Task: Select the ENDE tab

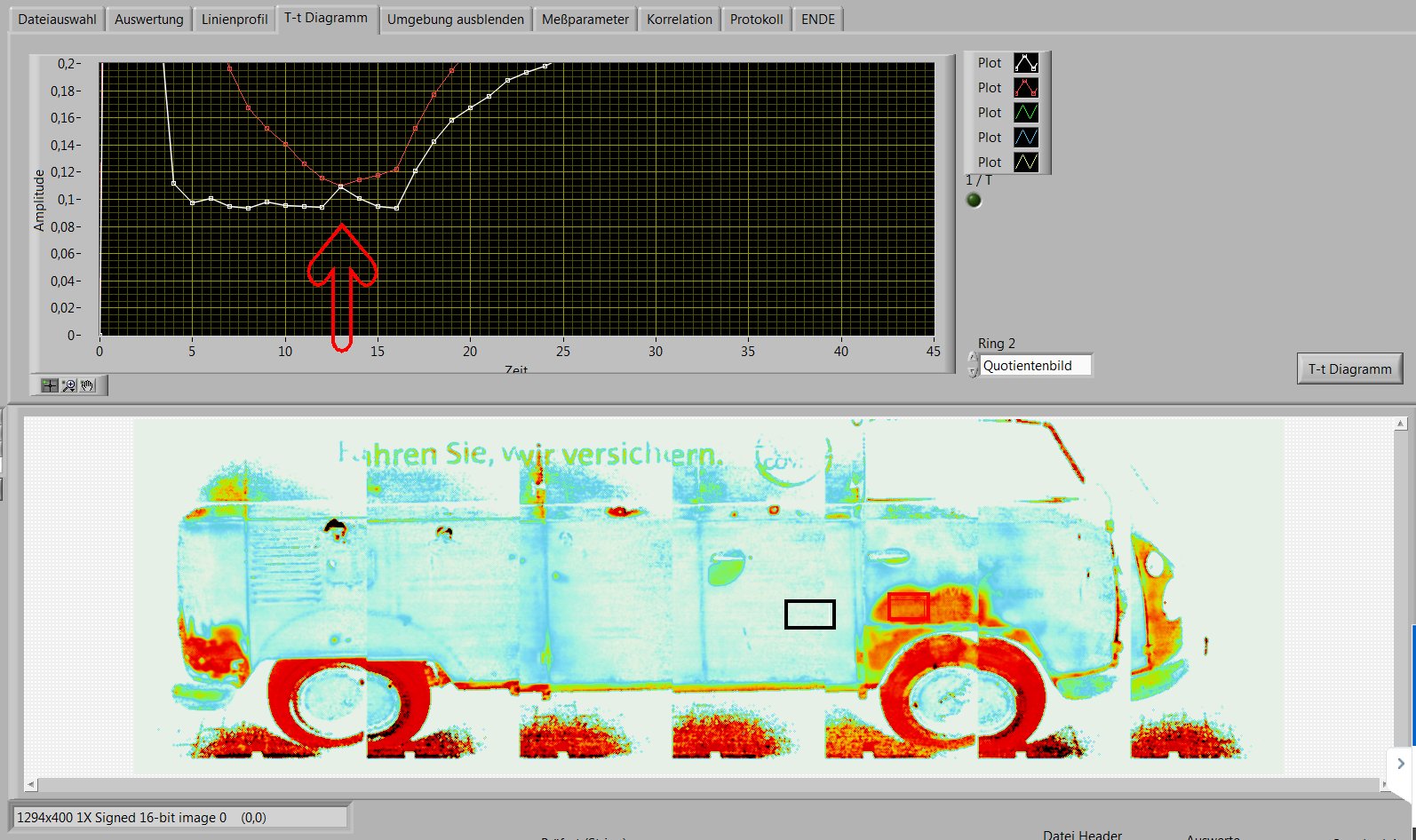Action: 818,20
